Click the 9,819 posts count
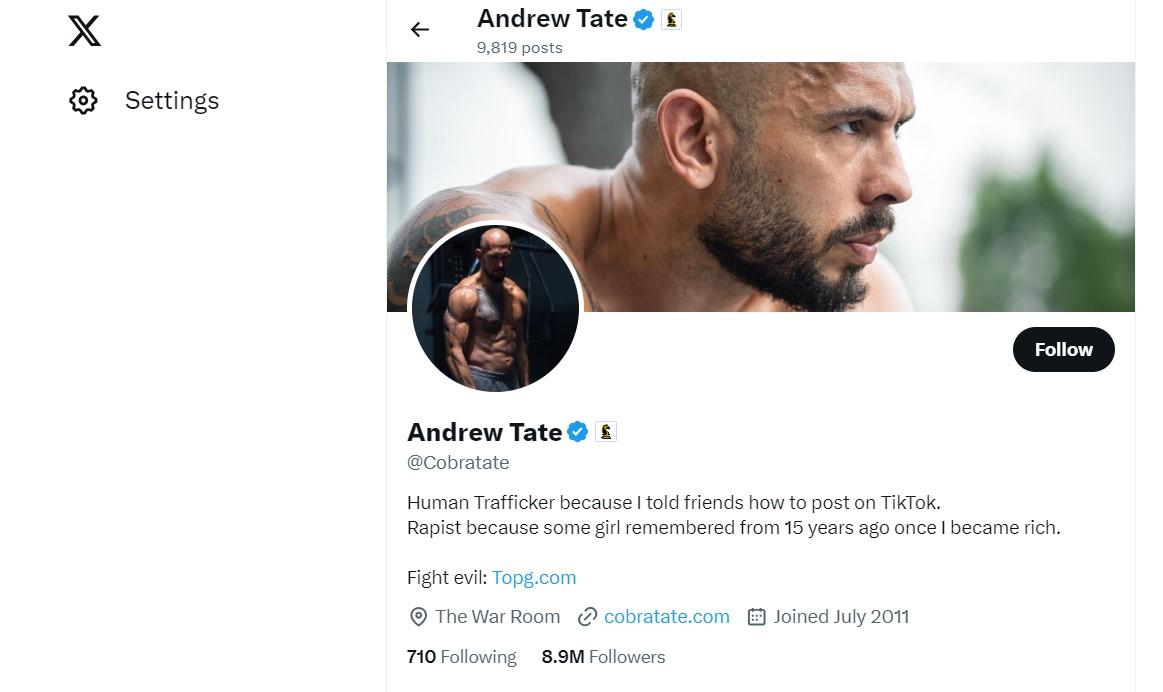This screenshot has height=692, width=1163. coord(520,47)
